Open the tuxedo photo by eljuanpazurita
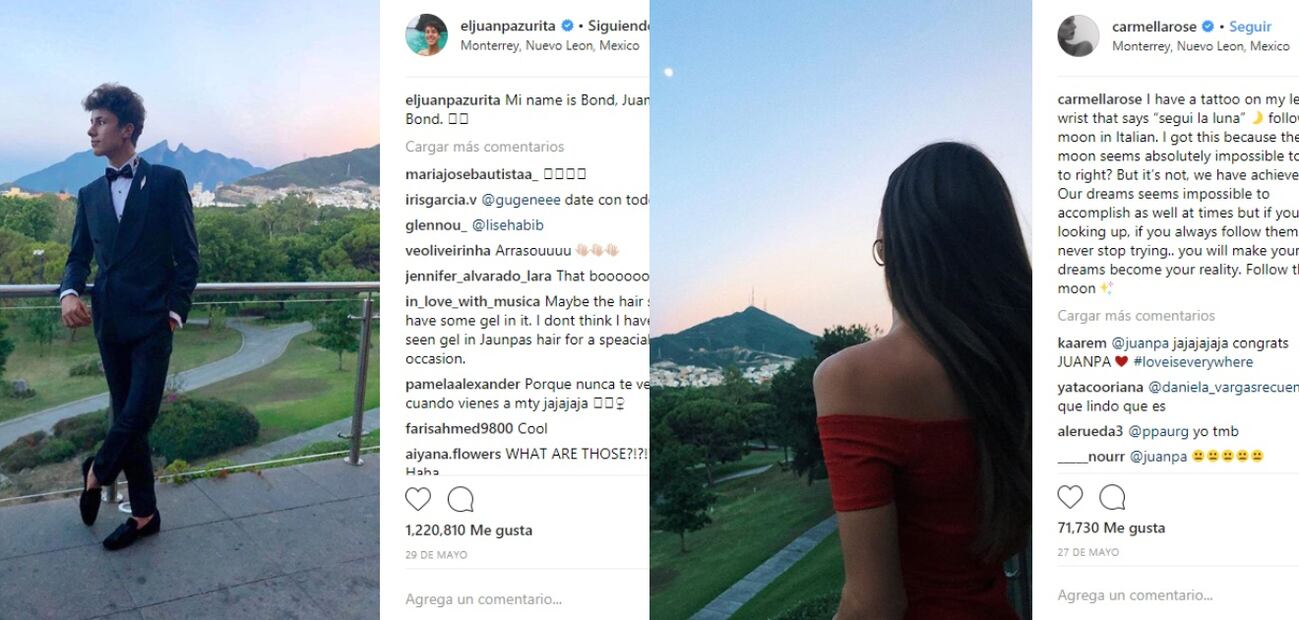The width and height of the screenshot is (1299, 620). 190,310
